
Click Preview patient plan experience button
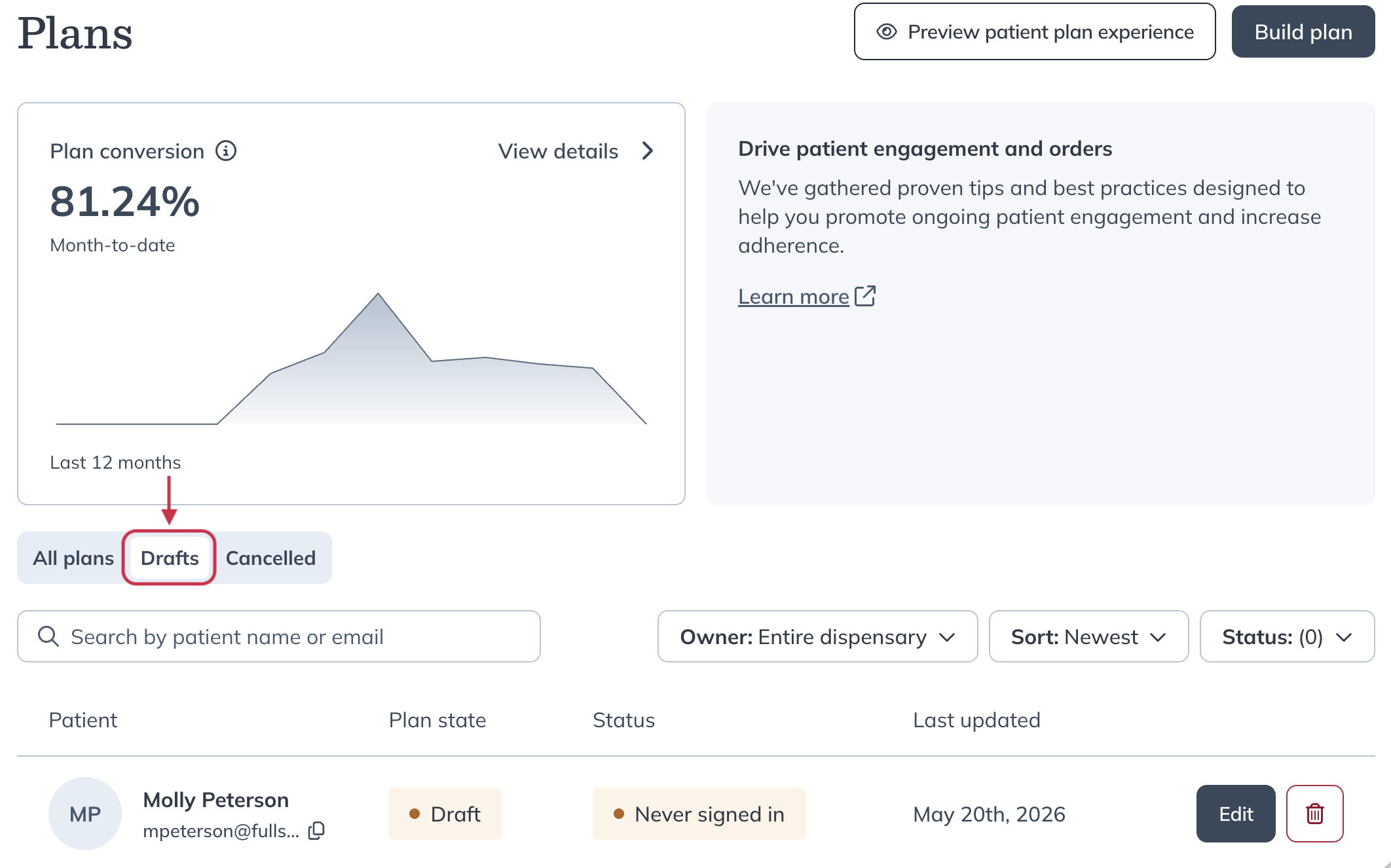(1035, 31)
